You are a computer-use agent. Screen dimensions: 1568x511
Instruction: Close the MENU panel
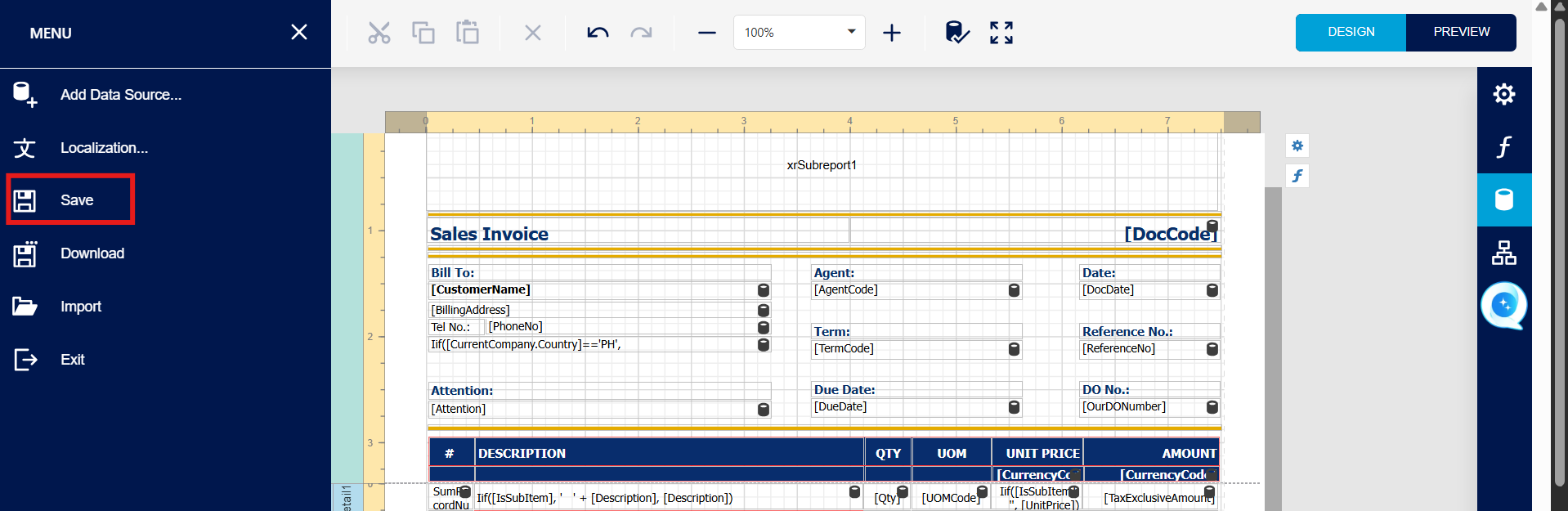click(x=299, y=32)
